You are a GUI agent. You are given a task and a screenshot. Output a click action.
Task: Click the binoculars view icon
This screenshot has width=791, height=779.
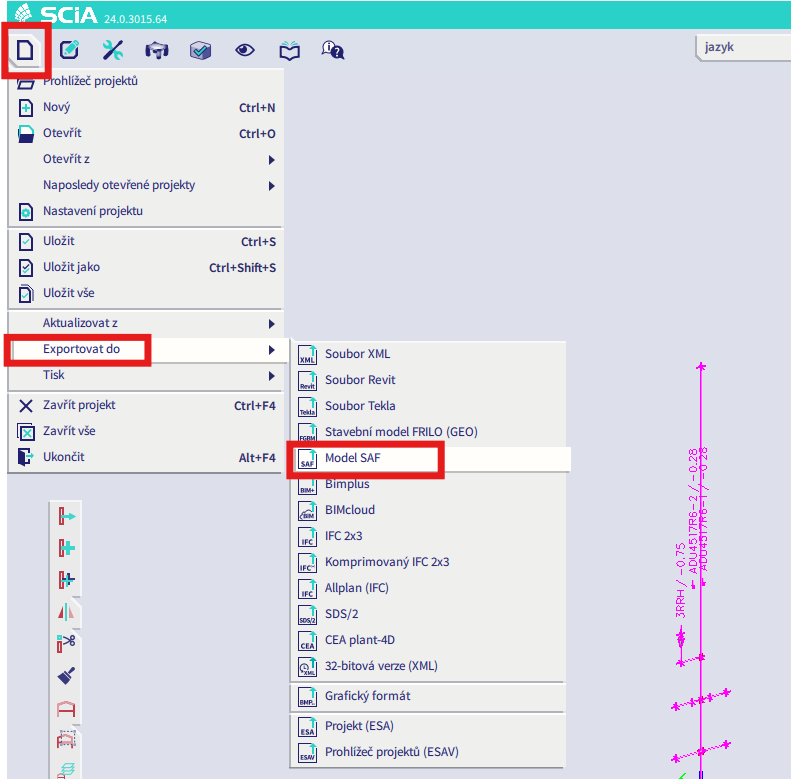point(157,50)
